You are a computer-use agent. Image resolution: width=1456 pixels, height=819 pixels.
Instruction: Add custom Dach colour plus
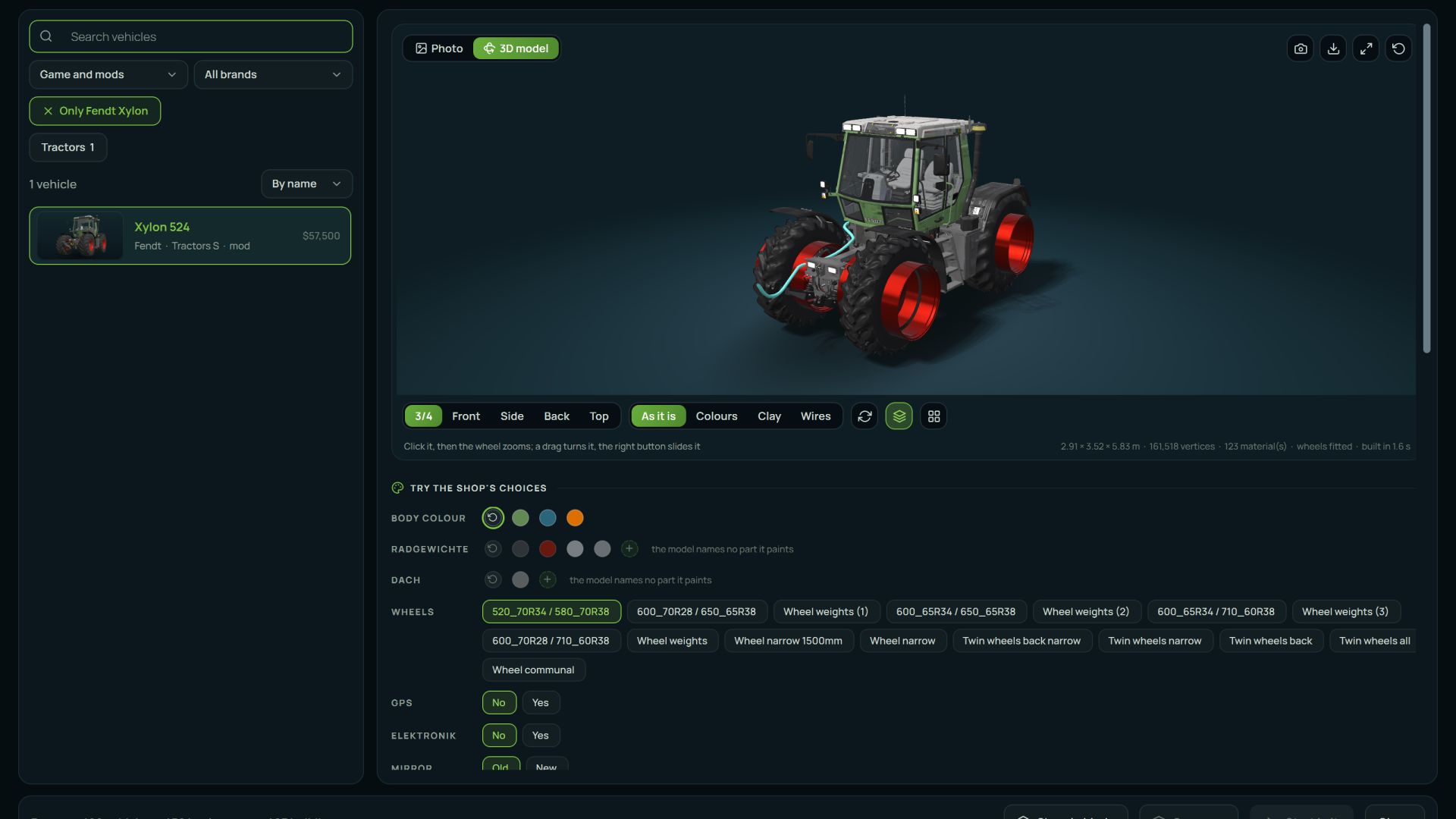click(548, 579)
